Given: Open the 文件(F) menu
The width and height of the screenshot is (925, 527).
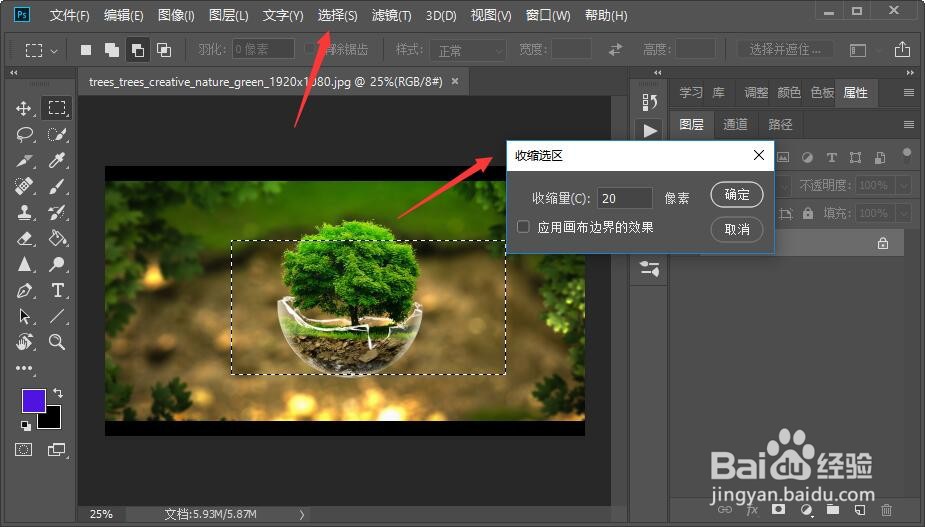Looking at the screenshot, I should click(69, 15).
